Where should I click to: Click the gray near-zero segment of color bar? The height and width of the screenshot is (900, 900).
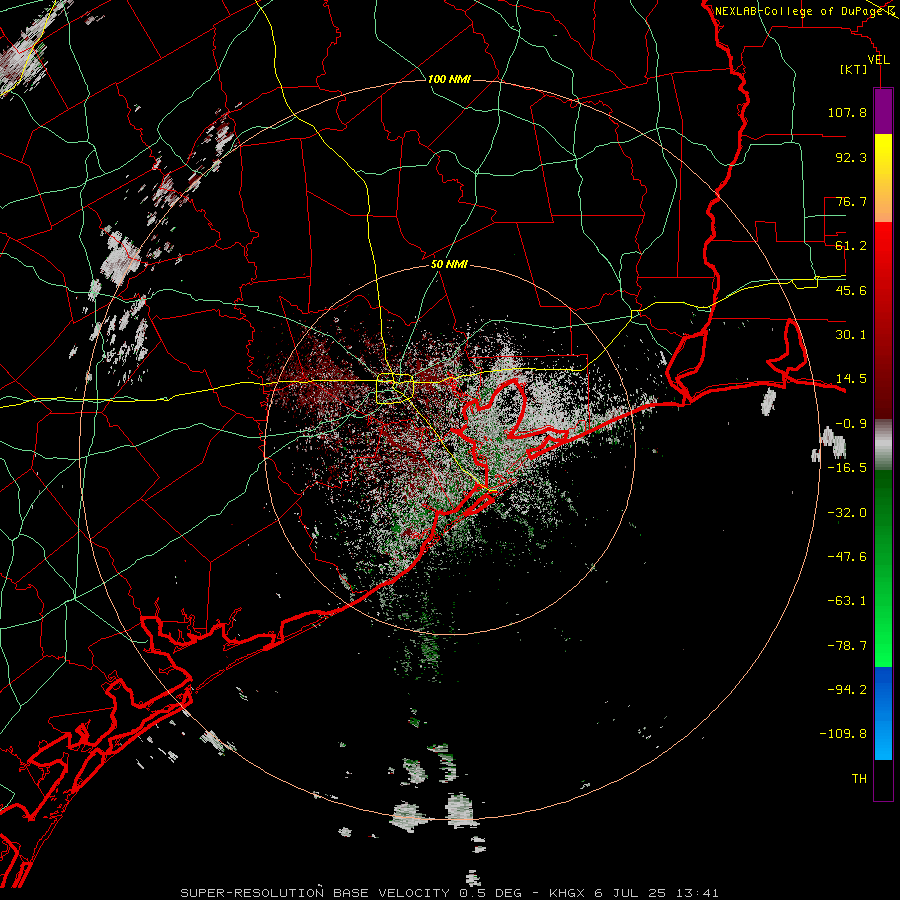click(883, 445)
